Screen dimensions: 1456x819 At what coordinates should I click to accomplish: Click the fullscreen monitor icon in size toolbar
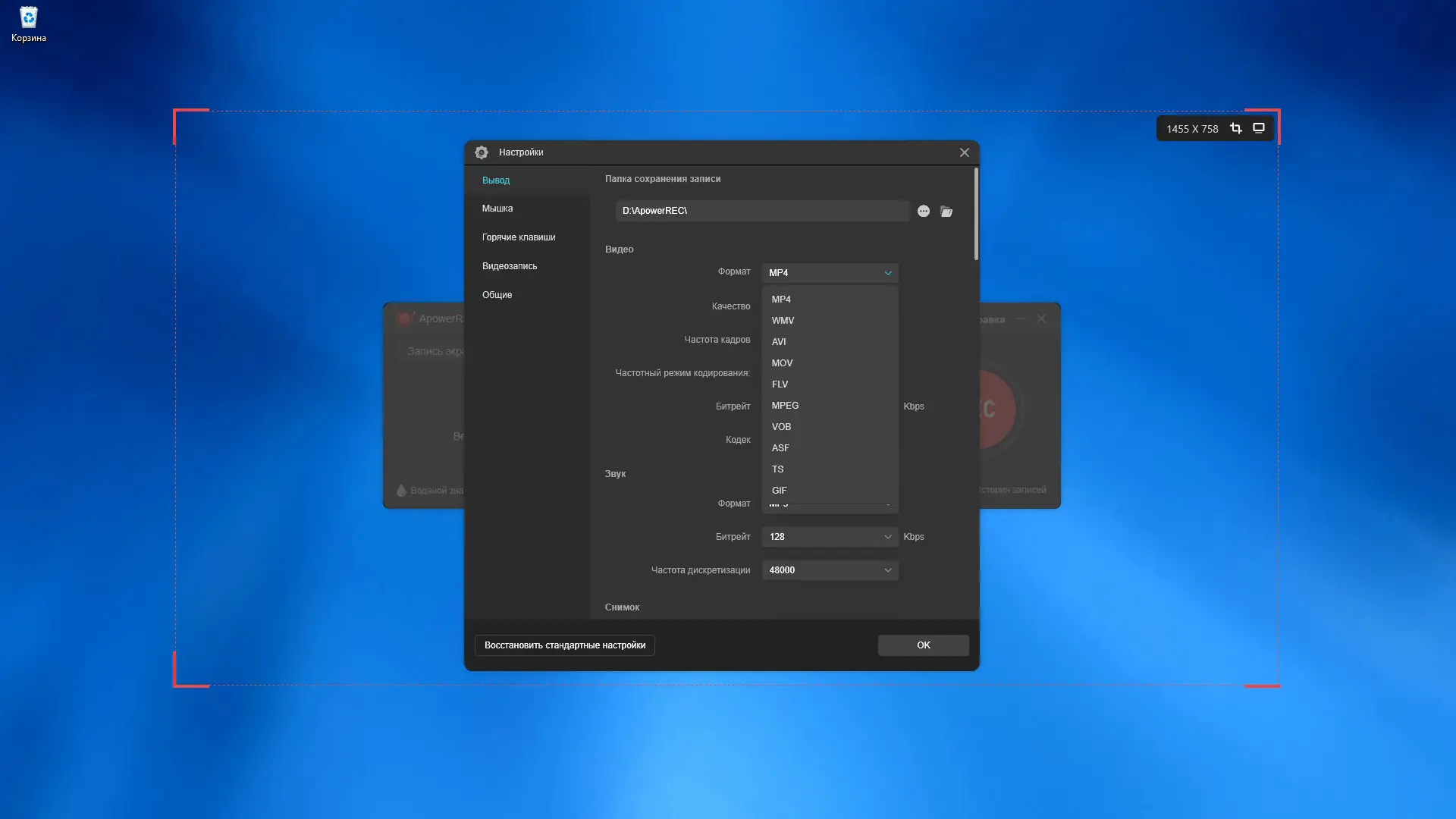pos(1259,128)
